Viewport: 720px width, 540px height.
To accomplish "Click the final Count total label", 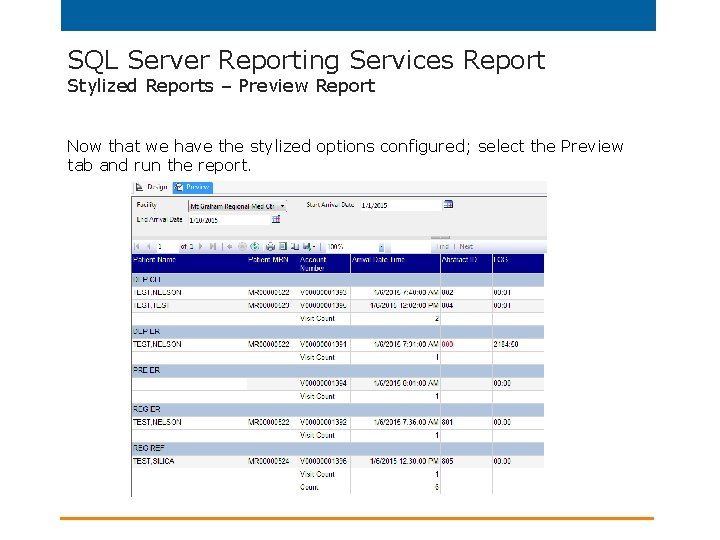I will 309,487.
